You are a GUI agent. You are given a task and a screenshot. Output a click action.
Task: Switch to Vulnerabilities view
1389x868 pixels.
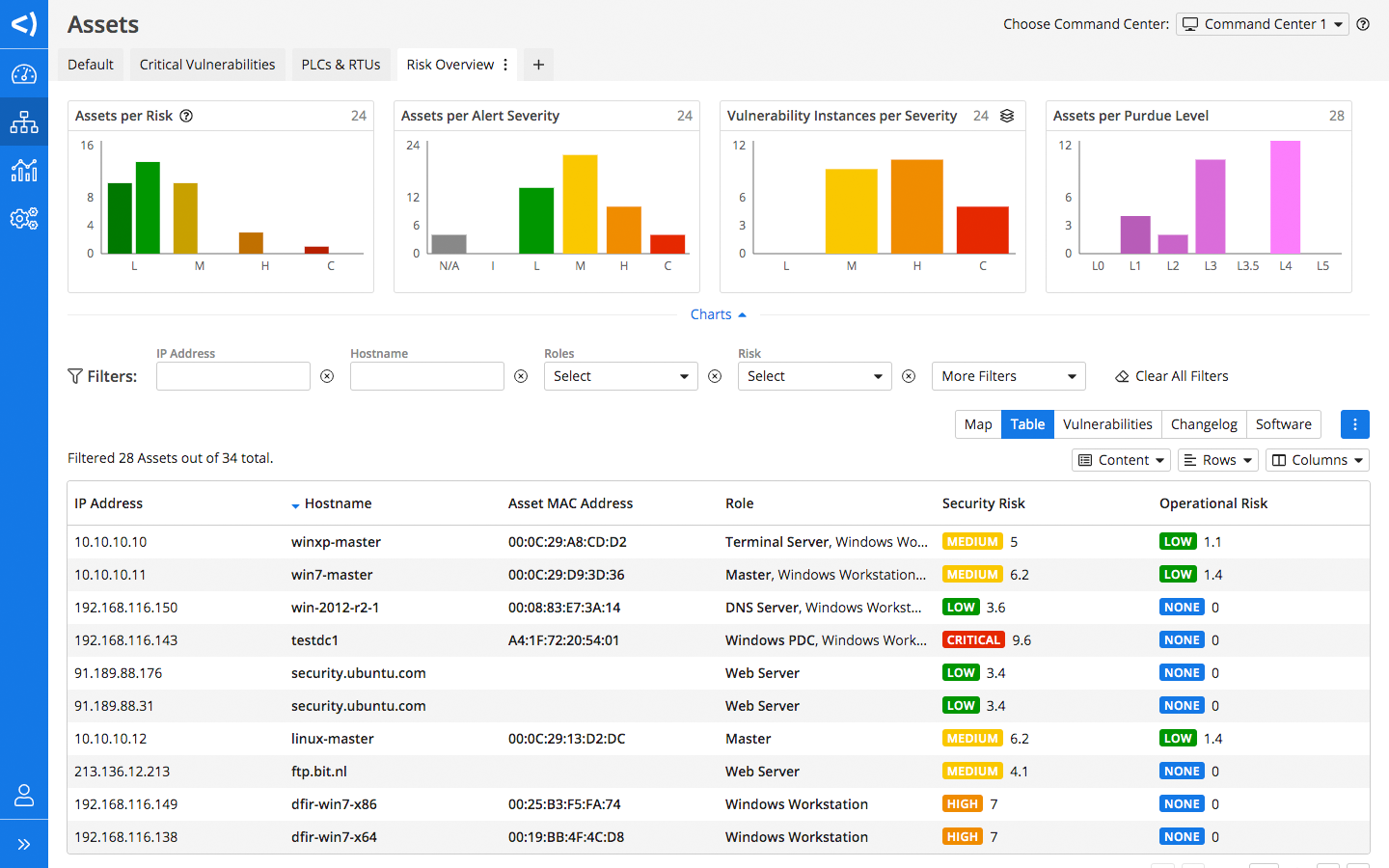coord(1107,424)
